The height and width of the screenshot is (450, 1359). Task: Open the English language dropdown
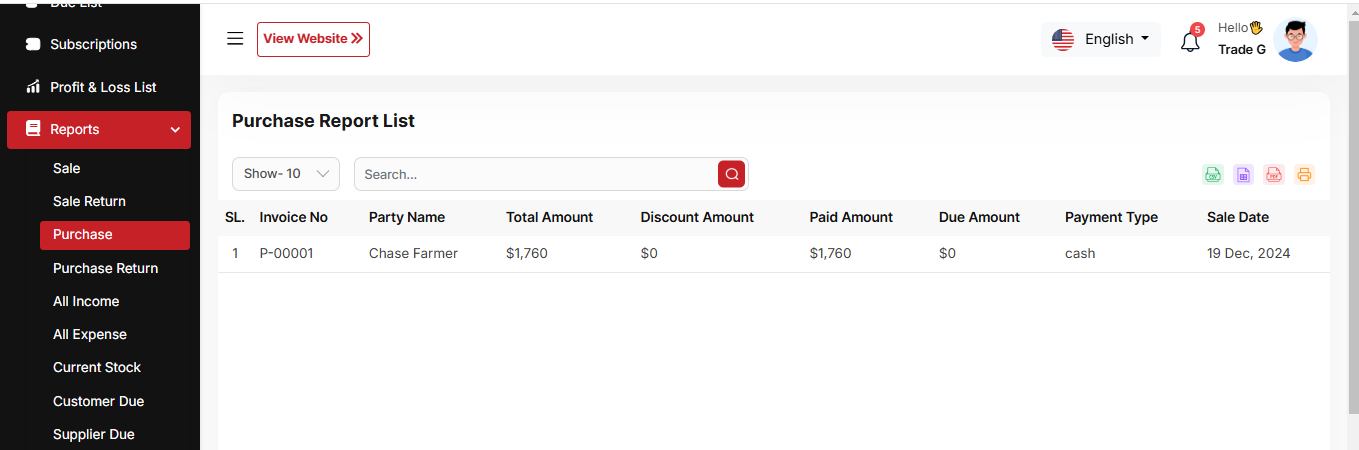point(1101,39)
